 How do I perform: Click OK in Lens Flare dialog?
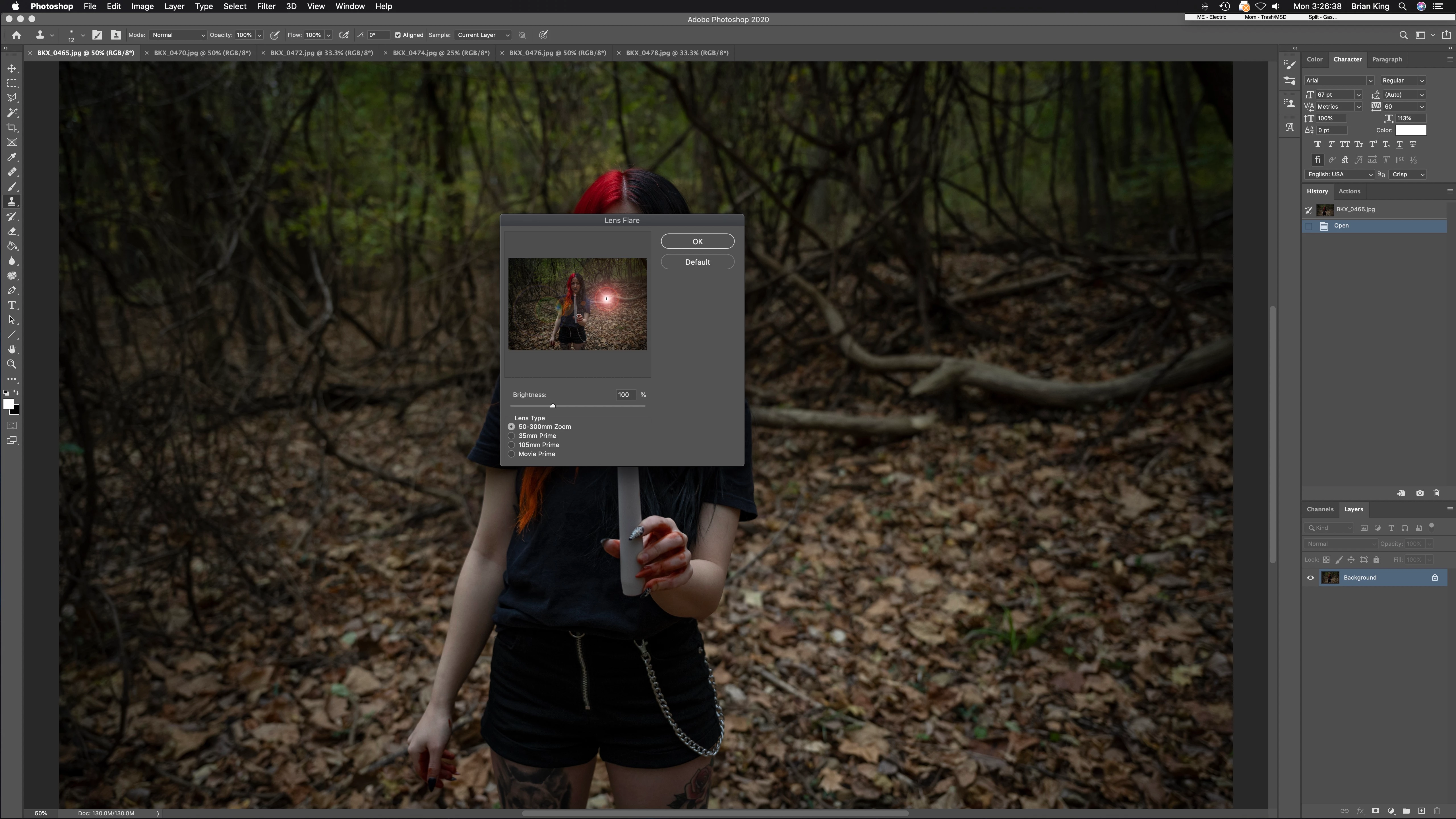click(698, 241)
